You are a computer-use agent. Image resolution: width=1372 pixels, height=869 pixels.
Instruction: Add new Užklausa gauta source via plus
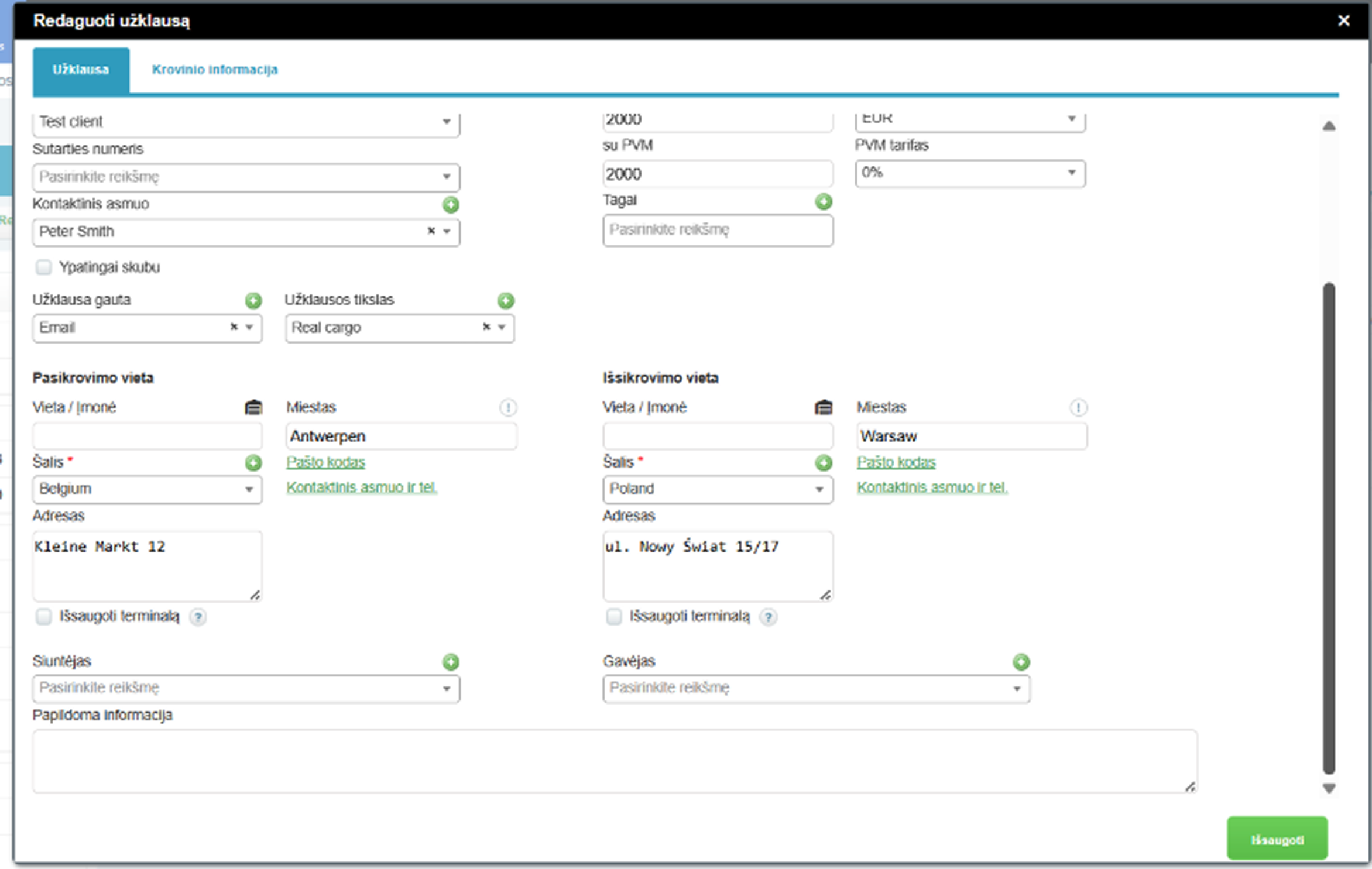coord(253,301)
